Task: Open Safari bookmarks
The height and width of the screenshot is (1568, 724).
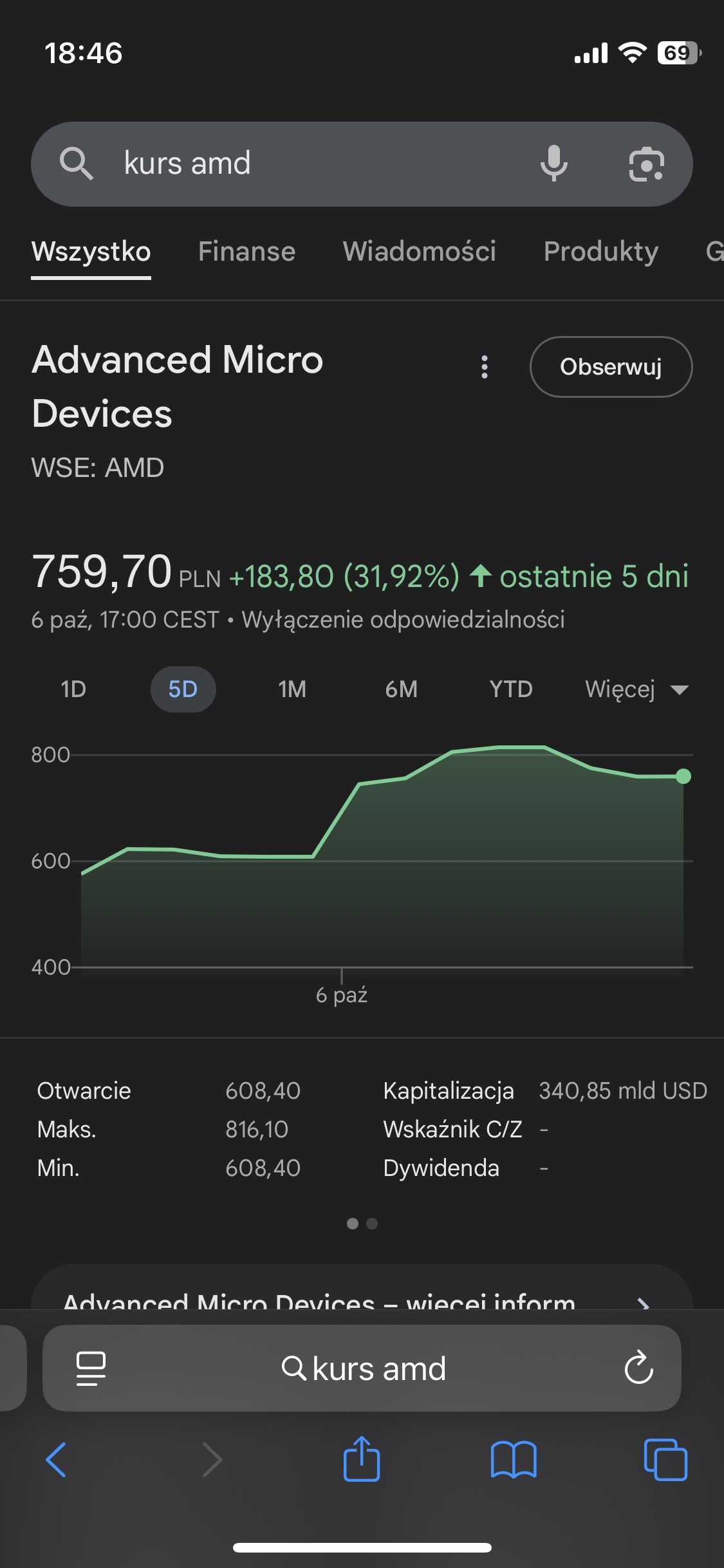Action: tap(513, 1459)
